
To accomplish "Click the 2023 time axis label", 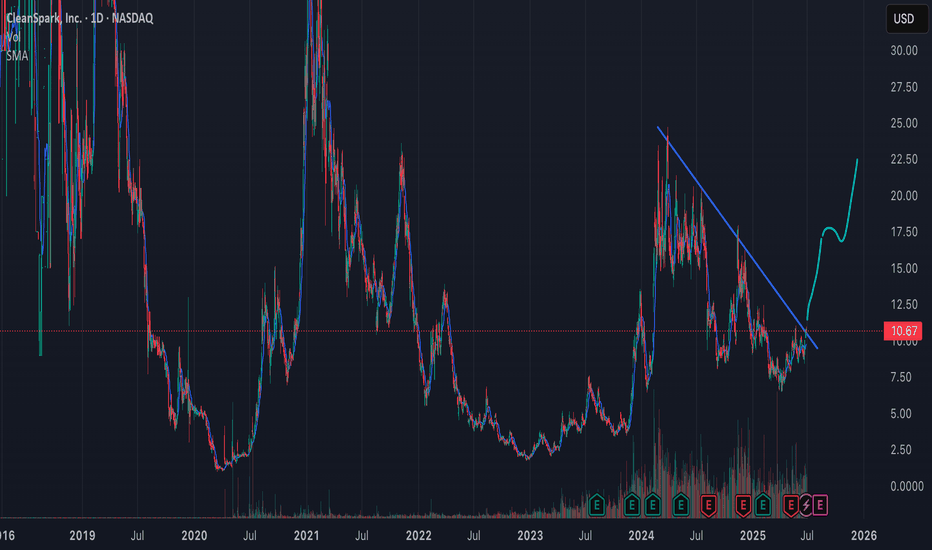I will coord(530,536).
